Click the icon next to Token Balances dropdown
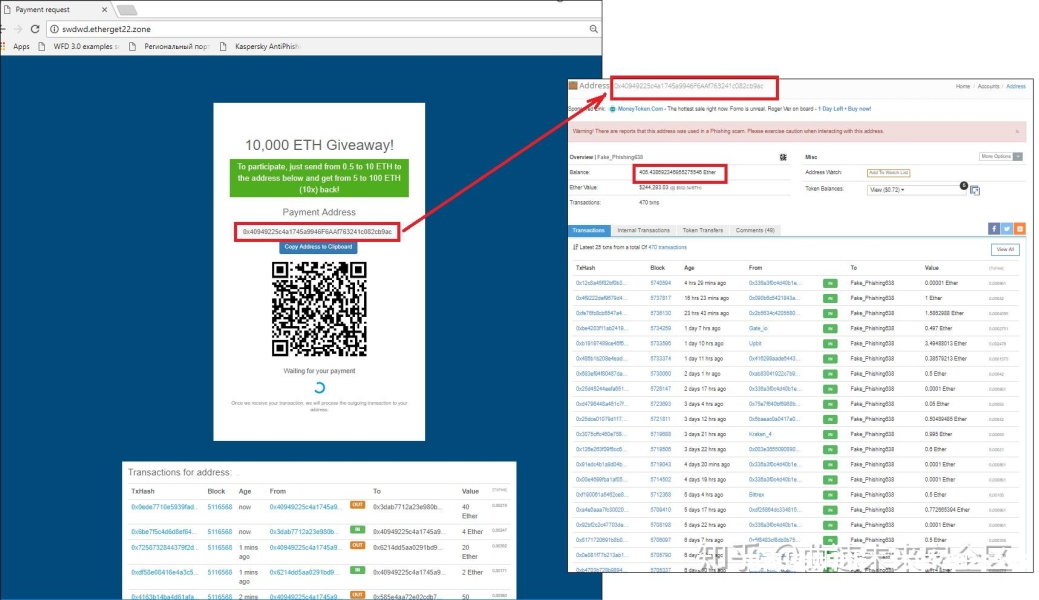 975,190
